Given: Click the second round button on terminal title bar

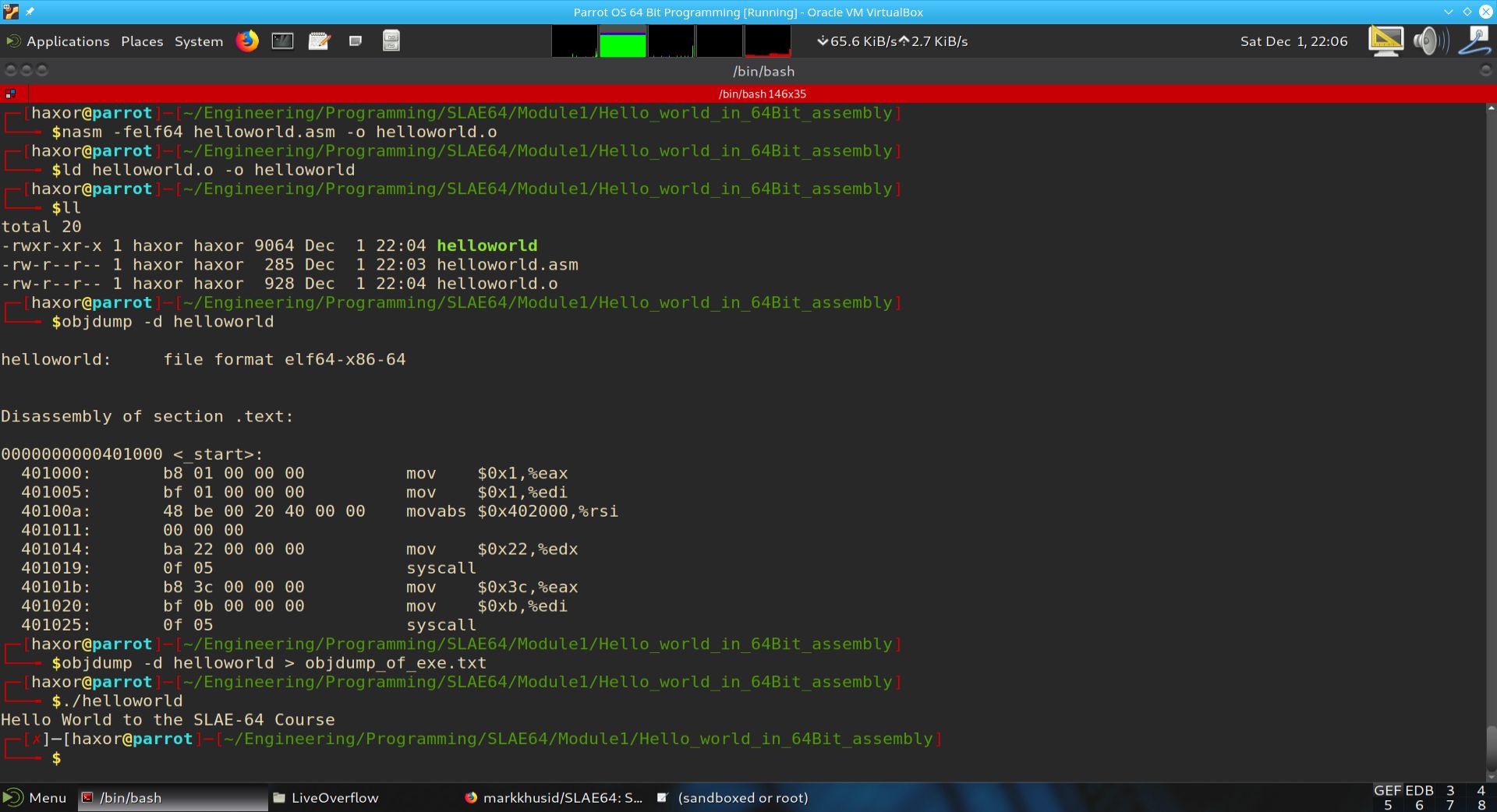Looking at the screenshot, I should (27, 70).
